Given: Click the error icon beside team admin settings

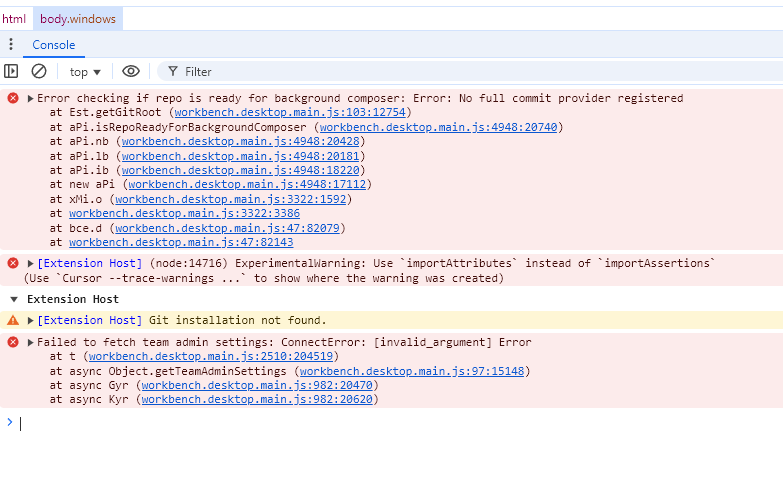Looking at the screenshot, I should 13,342.
